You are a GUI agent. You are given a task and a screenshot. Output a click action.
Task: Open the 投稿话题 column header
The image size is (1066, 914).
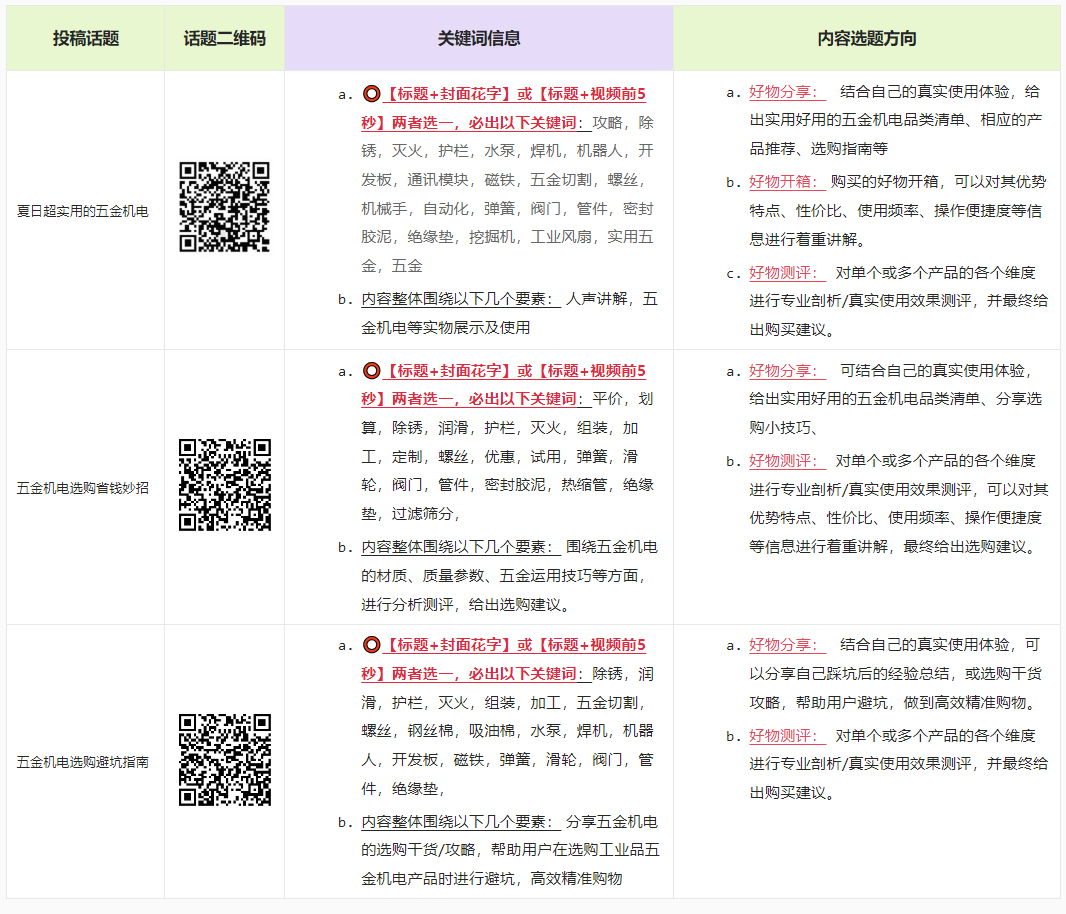pyautogui.click(x=85, y=38)
